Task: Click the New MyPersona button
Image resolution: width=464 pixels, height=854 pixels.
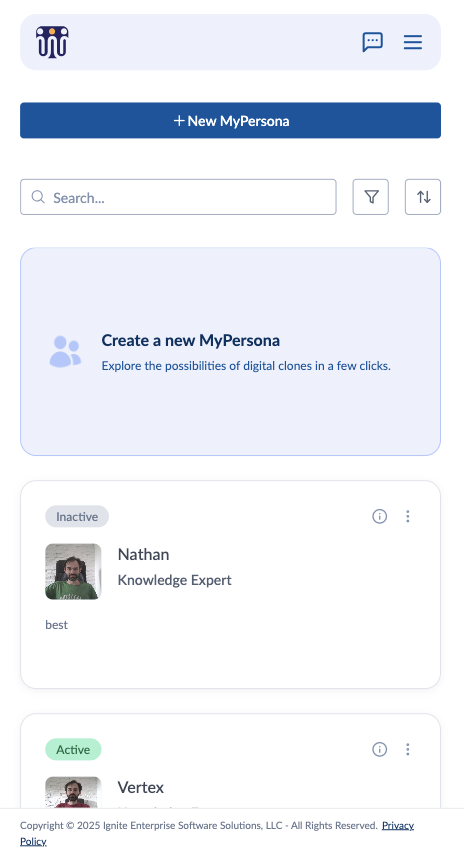Action: (230, 120)
